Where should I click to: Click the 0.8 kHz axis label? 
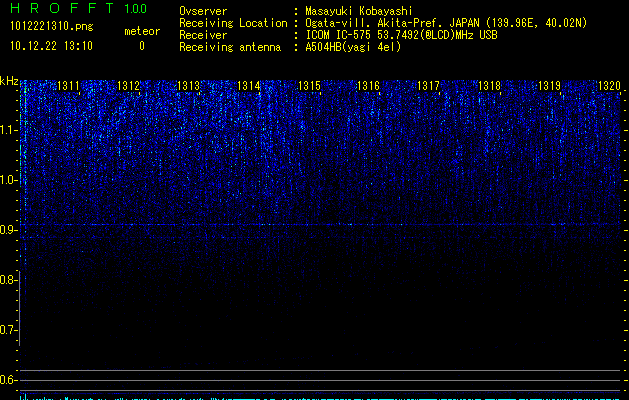8,280
